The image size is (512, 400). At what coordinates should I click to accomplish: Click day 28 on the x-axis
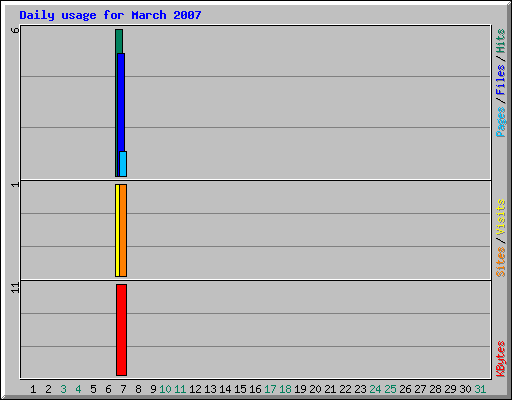[x=435, y=389]
